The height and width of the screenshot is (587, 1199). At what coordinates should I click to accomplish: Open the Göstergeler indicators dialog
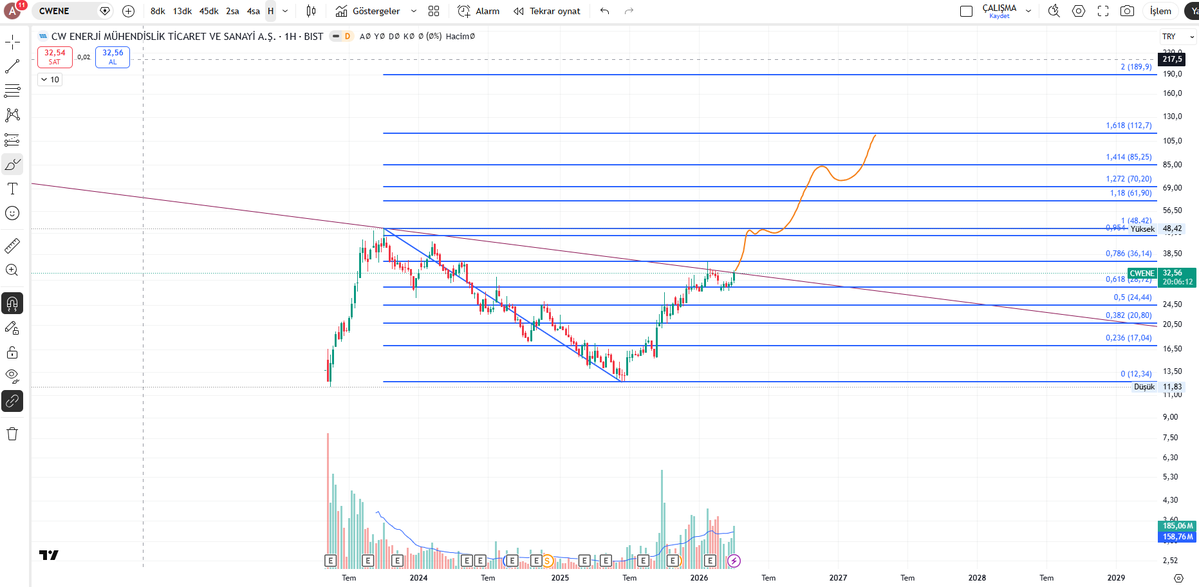coord(366,11)
